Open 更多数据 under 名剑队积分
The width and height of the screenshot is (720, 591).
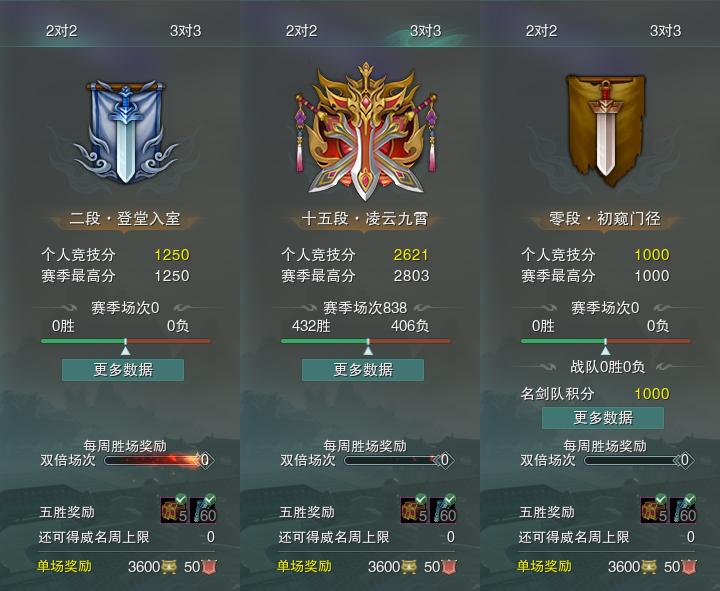point(603,418)
